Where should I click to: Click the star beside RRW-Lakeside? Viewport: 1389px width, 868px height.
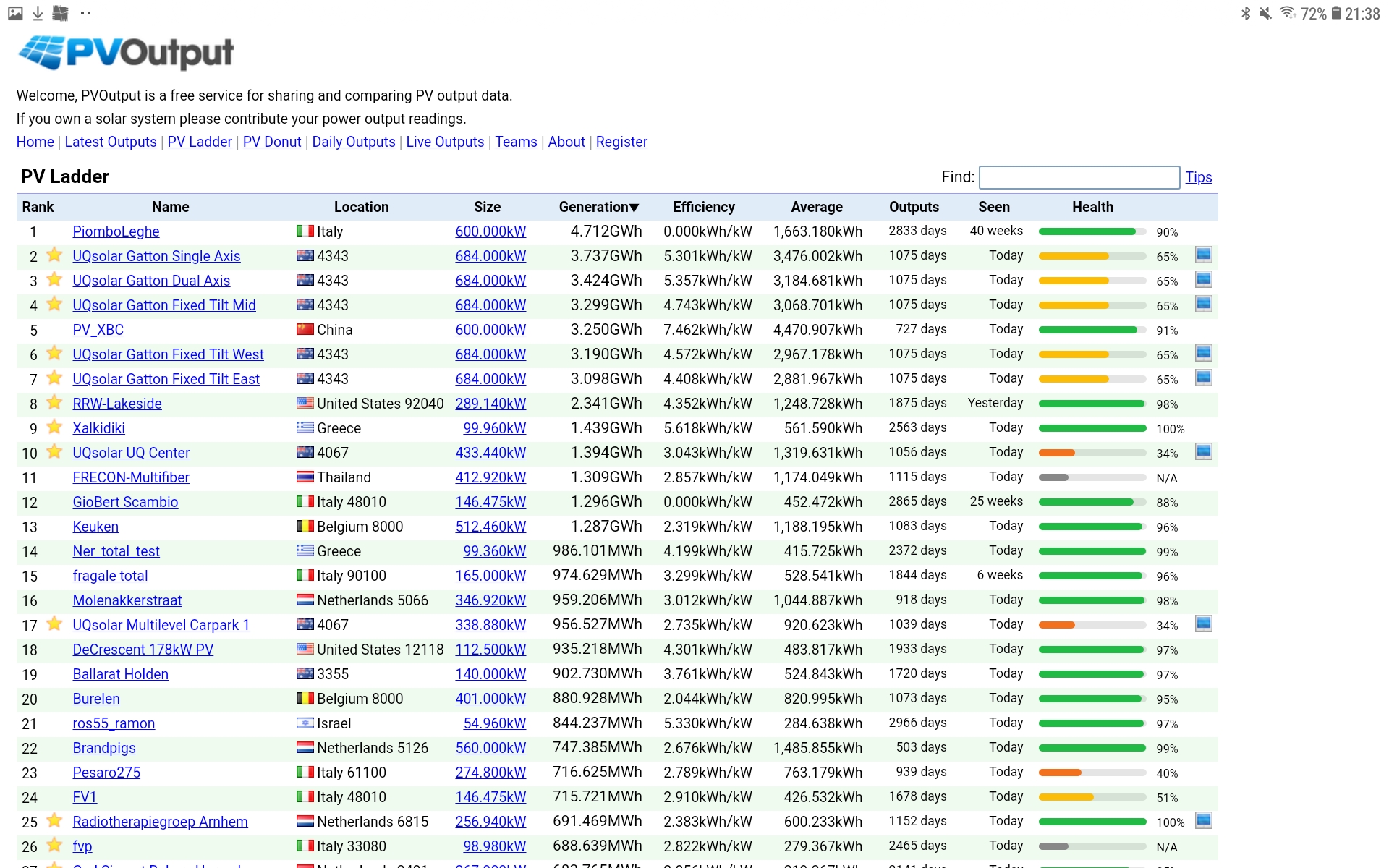coord(54,402)
